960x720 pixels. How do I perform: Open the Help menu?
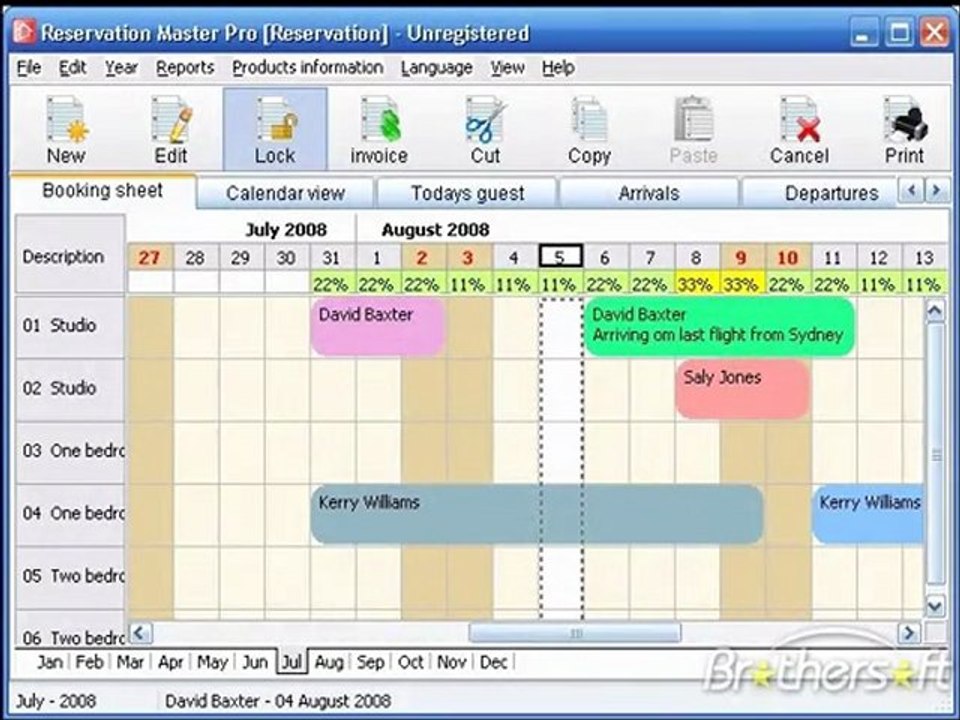[558, 67]
